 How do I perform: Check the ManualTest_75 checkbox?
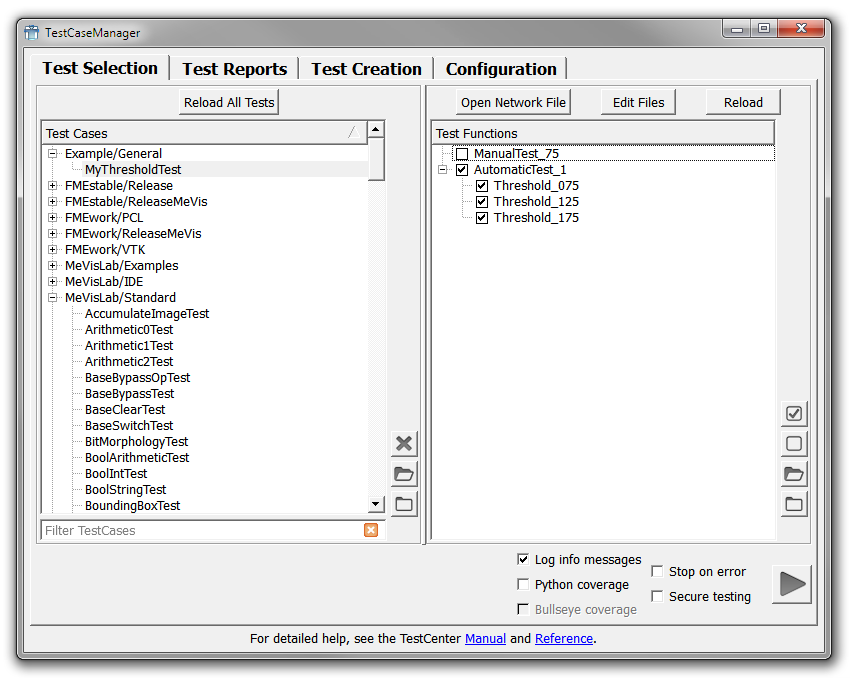coord(462,154)
